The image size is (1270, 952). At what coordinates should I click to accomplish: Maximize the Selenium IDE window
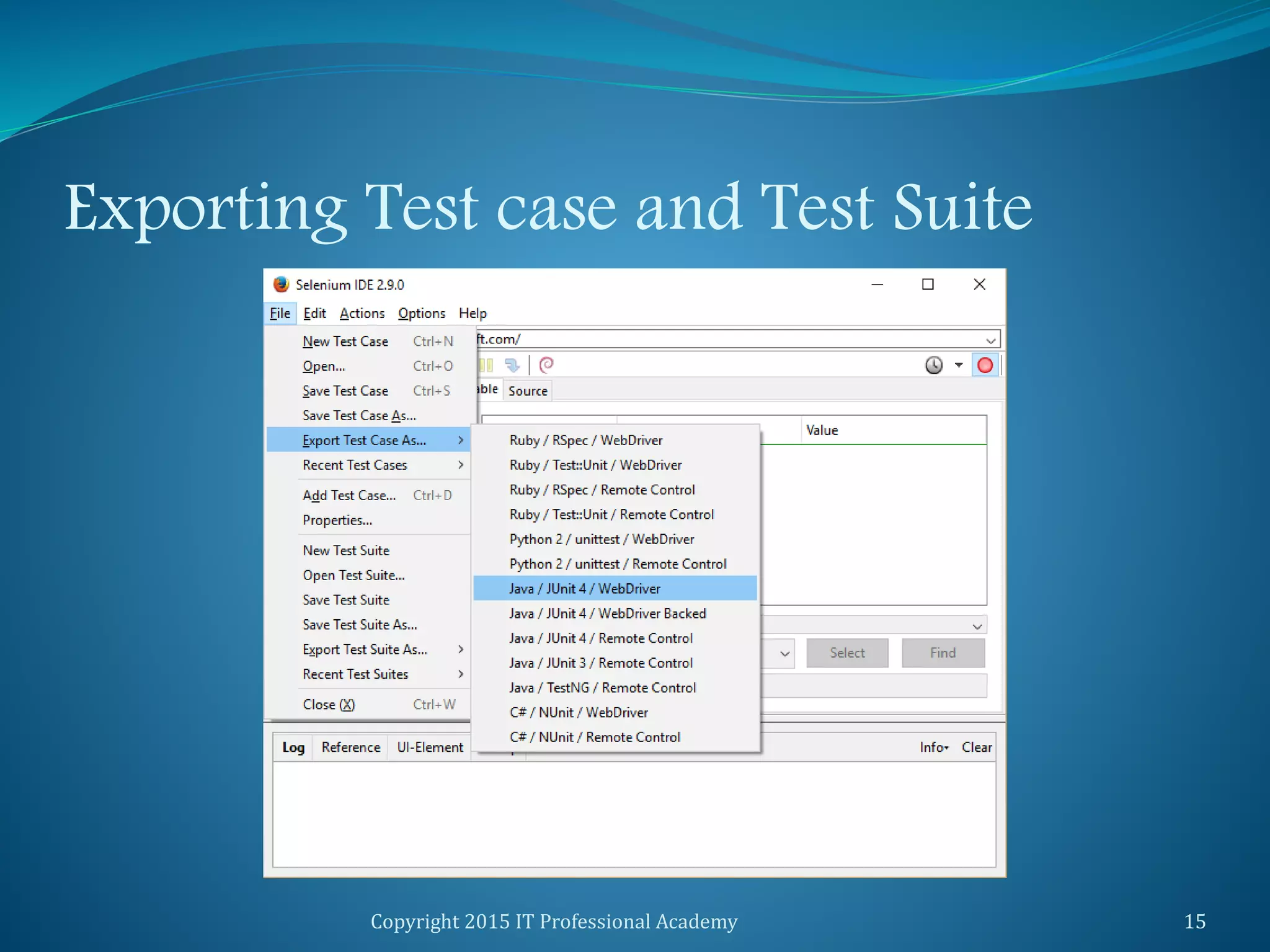pos(928,284)
